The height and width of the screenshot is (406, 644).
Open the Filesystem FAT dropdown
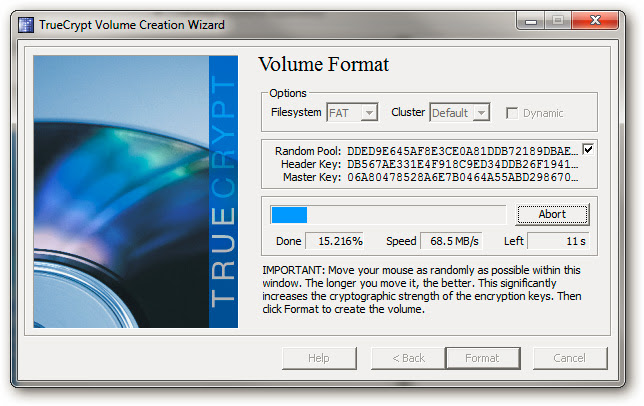352,112
